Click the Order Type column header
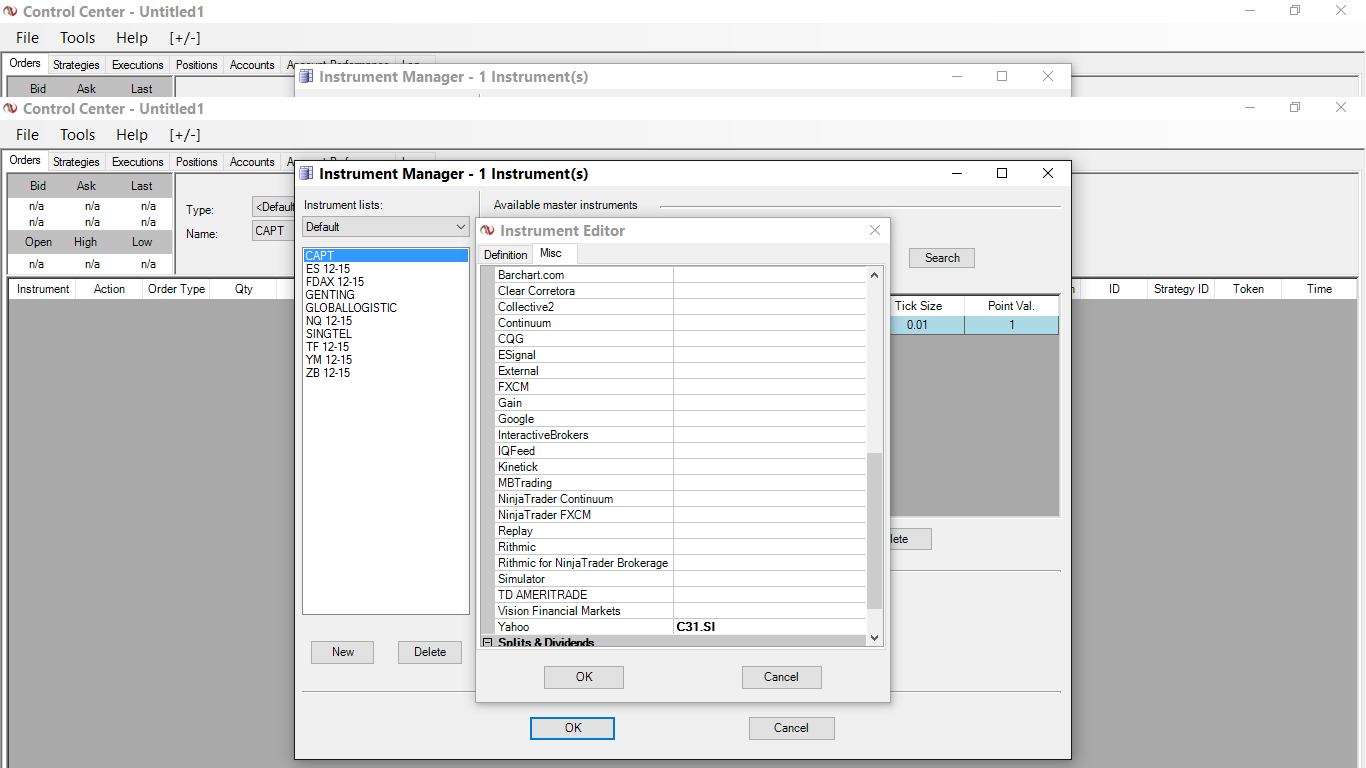The image size is (1366, 768). coord(177,289)
